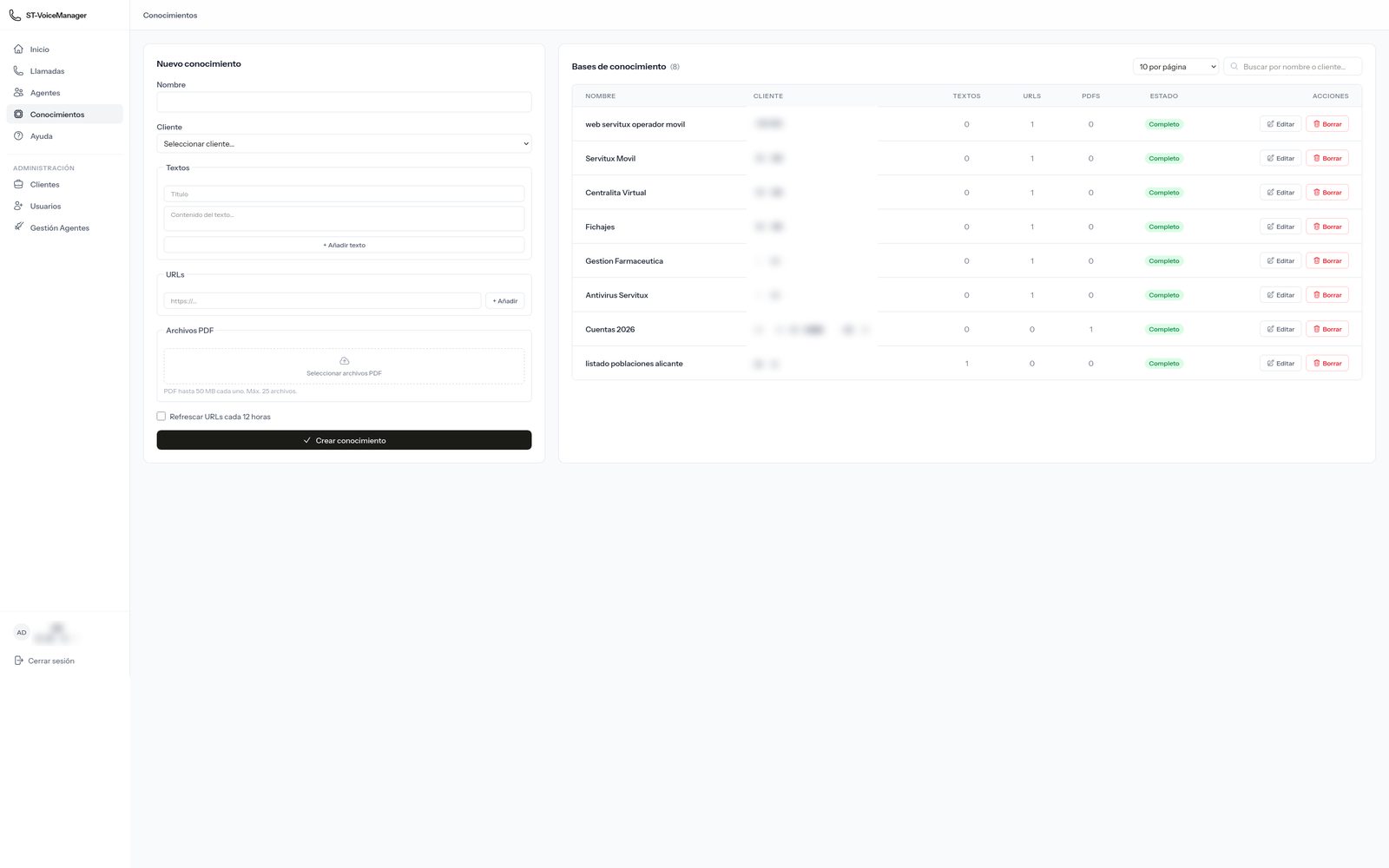
Task: Click the Contenido del texto textarea
Action: click(x=344, y=219)
